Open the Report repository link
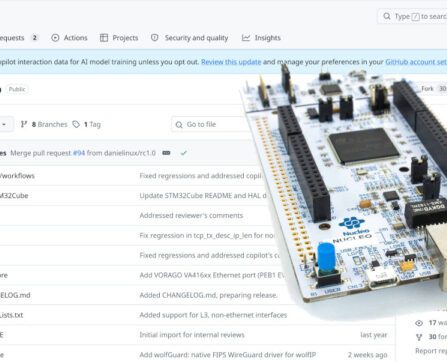 click(x=431, y=351)
